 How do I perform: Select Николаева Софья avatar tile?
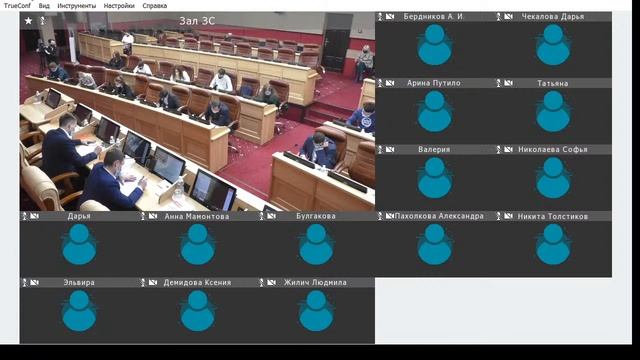click(x=553, y=178)
